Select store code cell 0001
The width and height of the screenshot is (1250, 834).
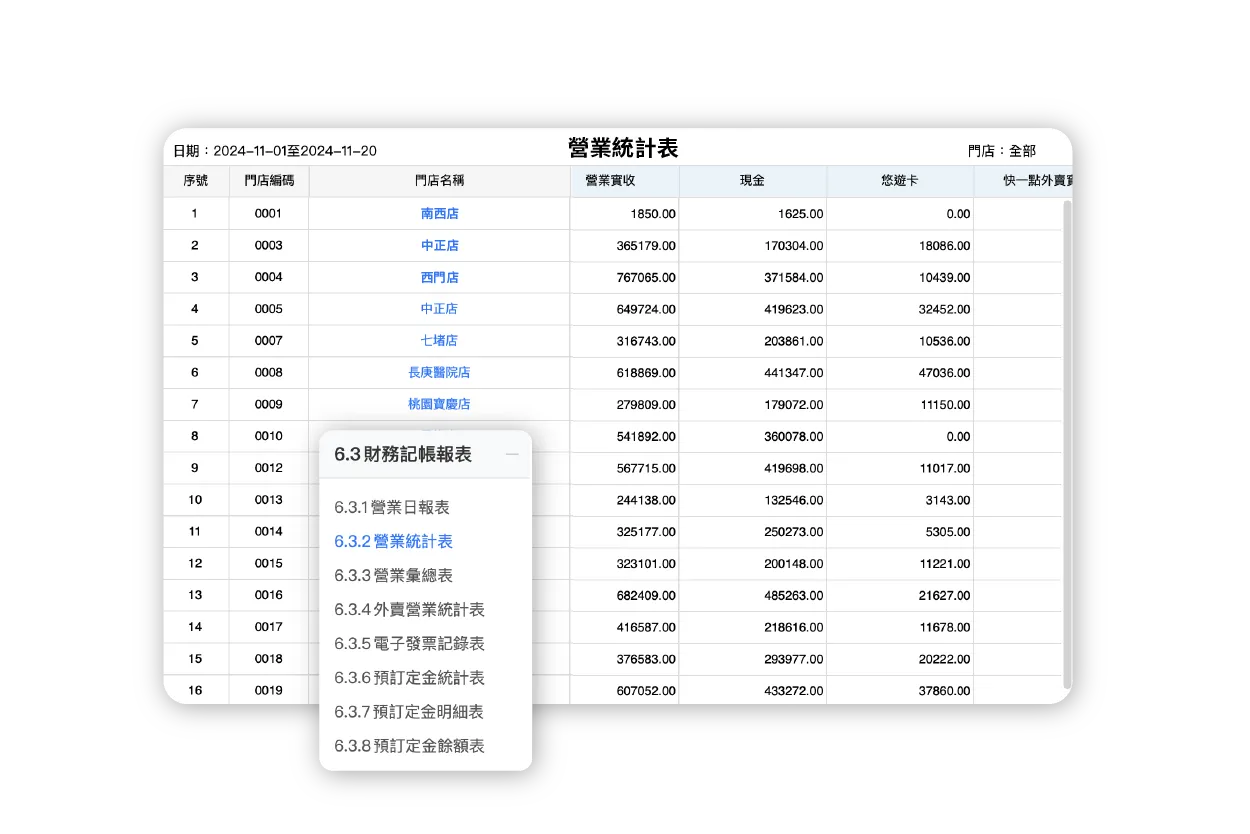click(268, 213)
